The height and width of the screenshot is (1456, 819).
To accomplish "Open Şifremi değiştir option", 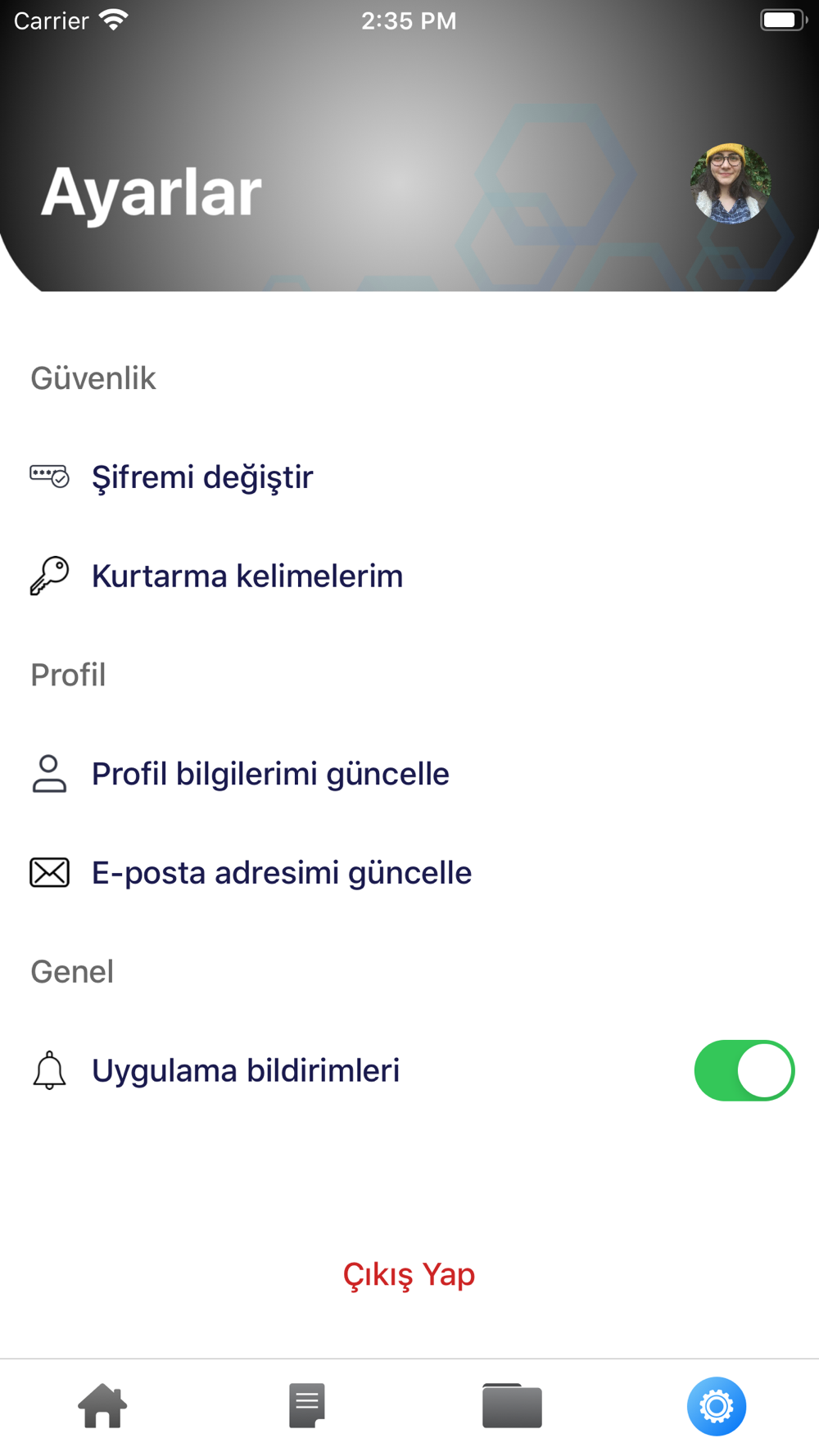I will 202,477.
